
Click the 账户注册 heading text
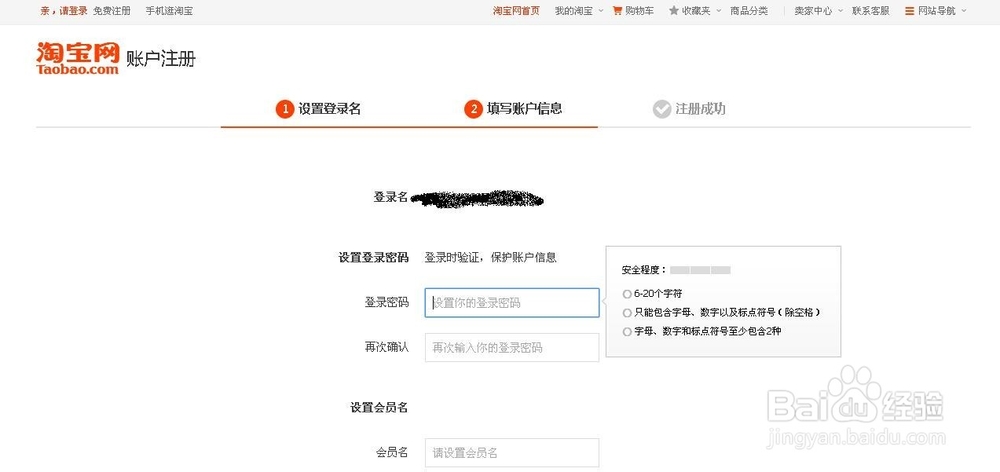point(161,59)
